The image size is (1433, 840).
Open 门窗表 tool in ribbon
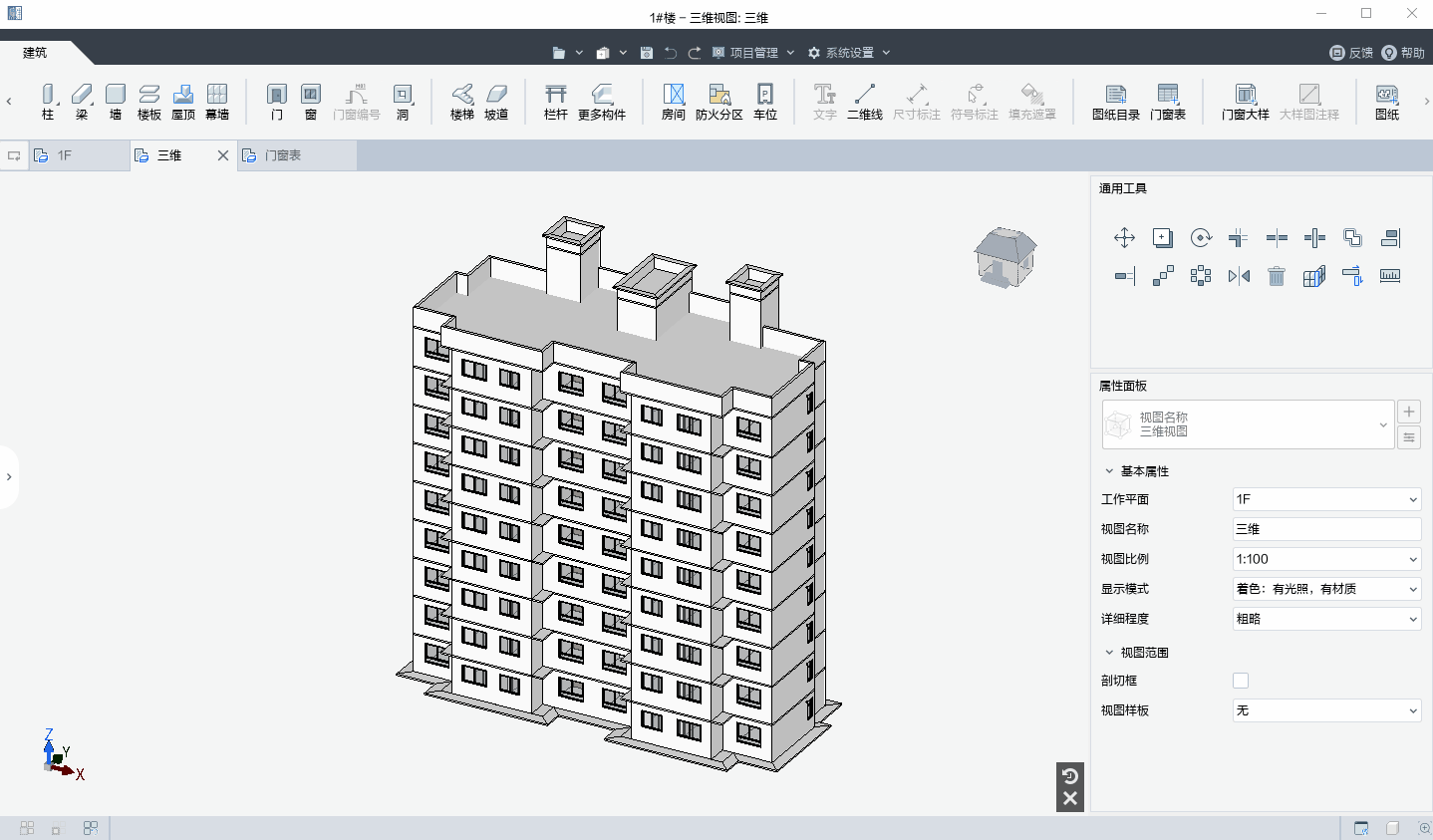[1168, 102]
